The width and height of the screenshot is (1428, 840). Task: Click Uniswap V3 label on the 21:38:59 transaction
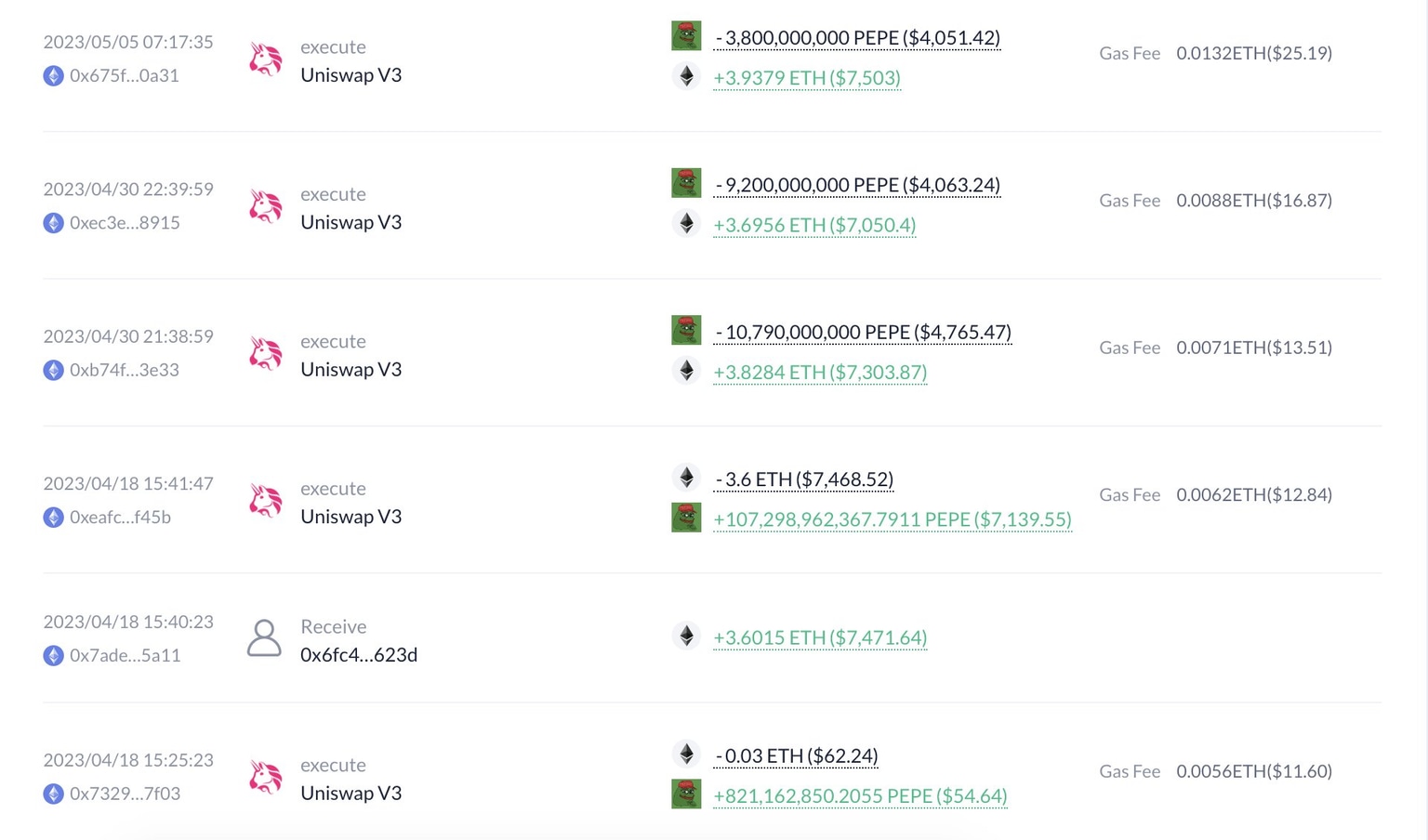pyautogui.click(x=350, y=369)
